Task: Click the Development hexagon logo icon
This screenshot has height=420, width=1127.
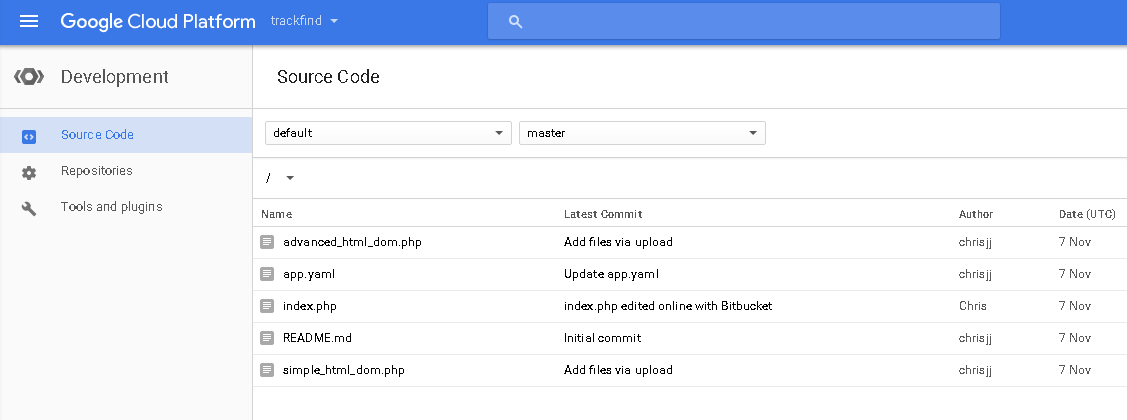Action: point(29,77)
